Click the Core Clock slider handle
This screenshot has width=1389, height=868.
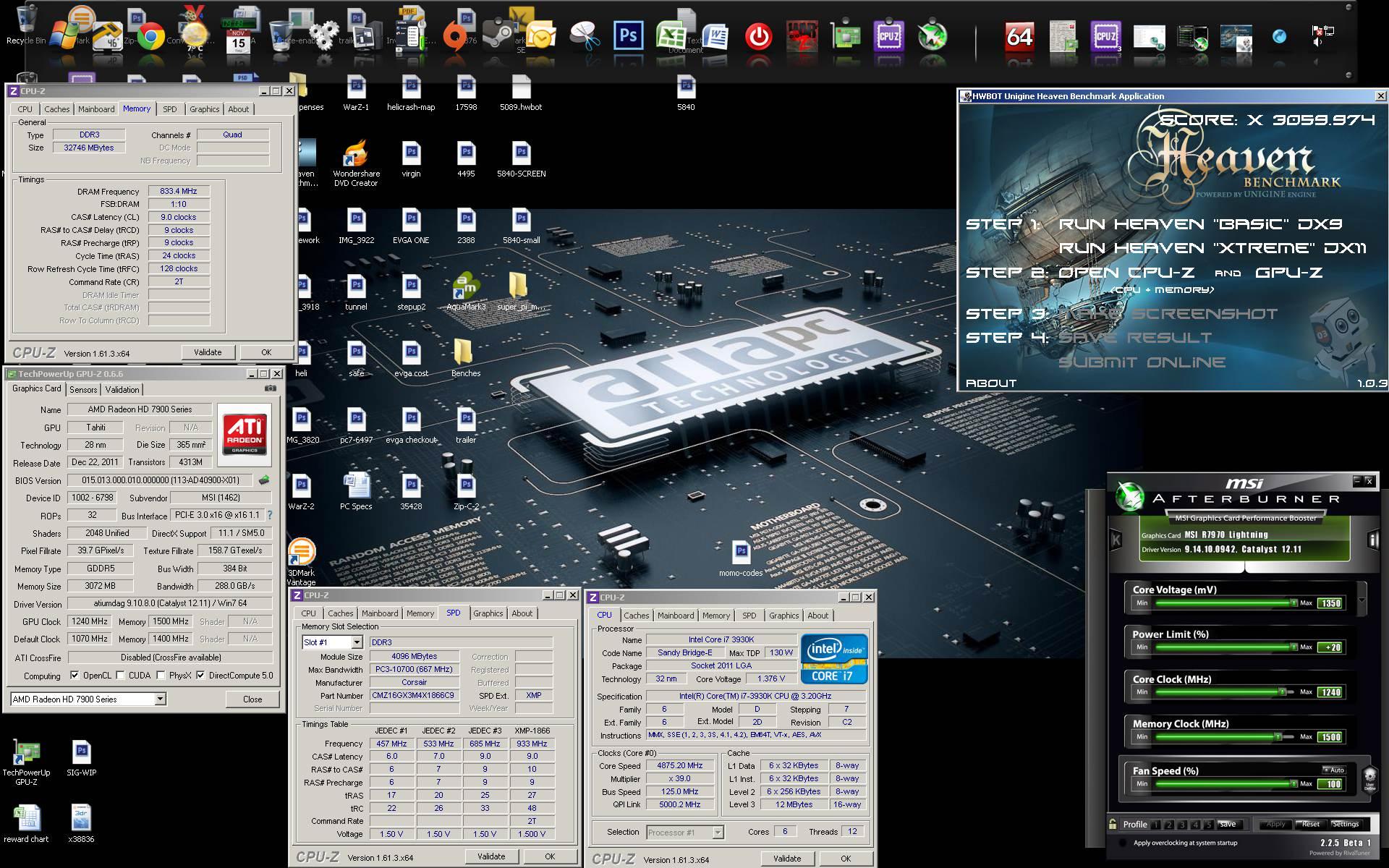(x=1282, y=692)
